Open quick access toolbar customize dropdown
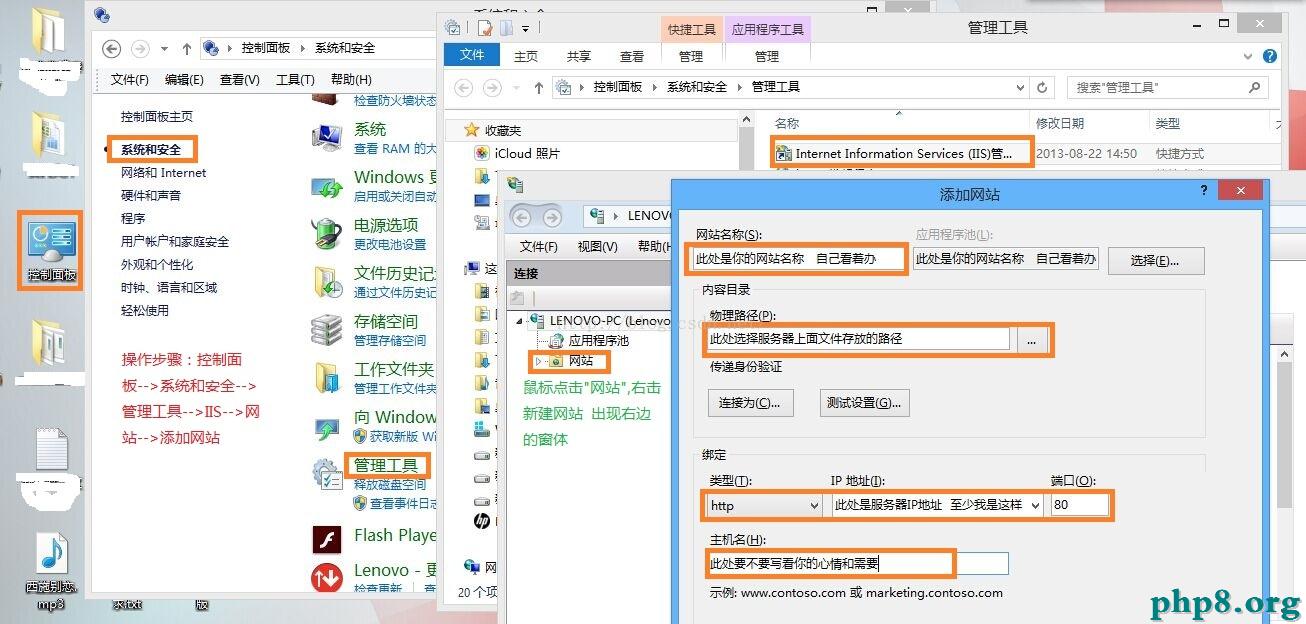1306x624 pixels. (526, 29)
